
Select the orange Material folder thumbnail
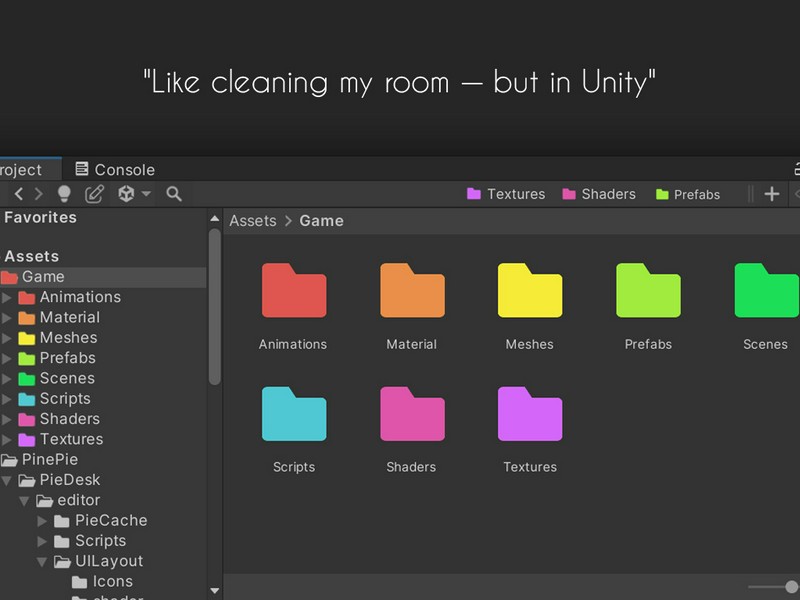coord(412,290)
